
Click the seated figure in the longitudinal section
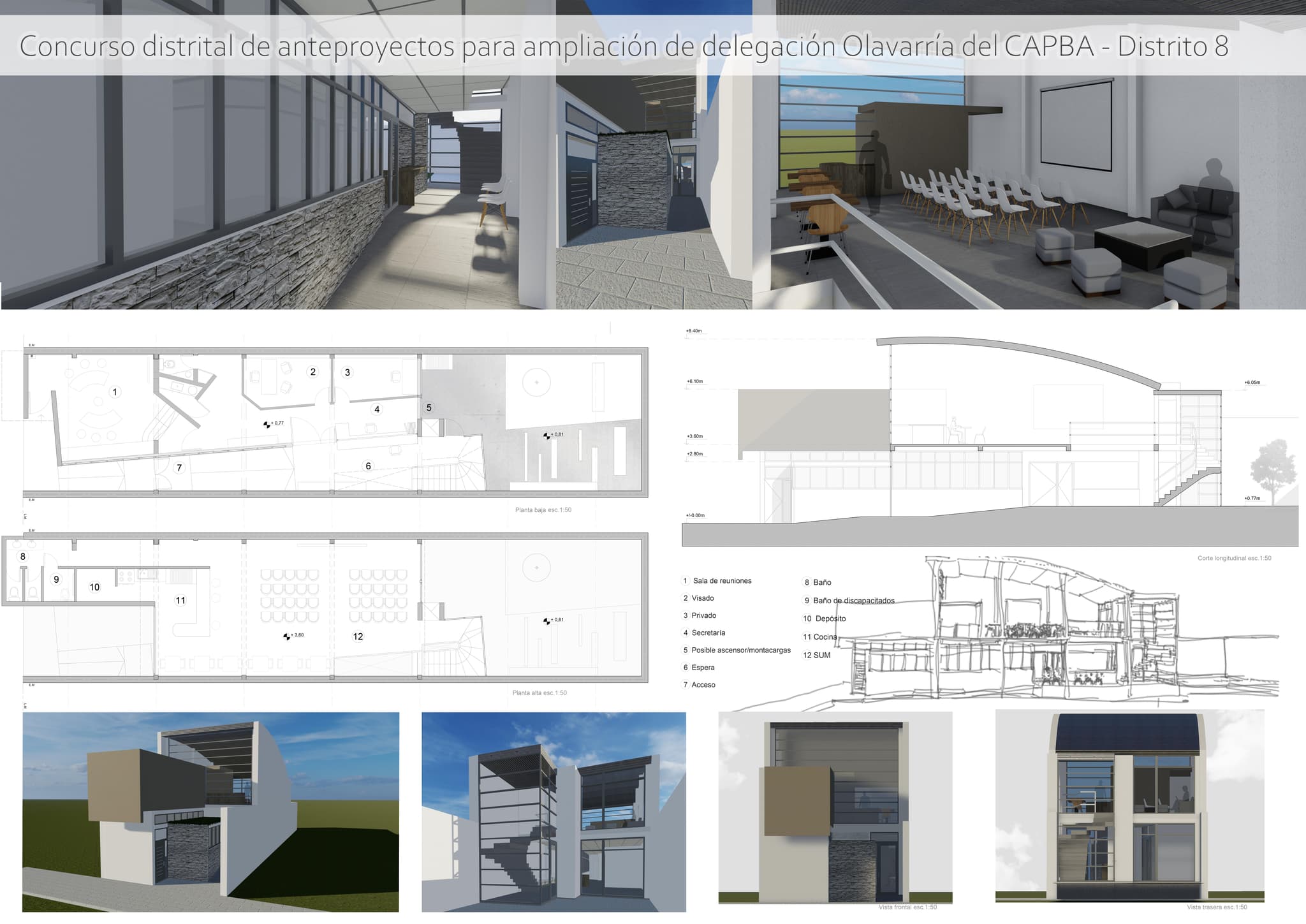[954, 429]
